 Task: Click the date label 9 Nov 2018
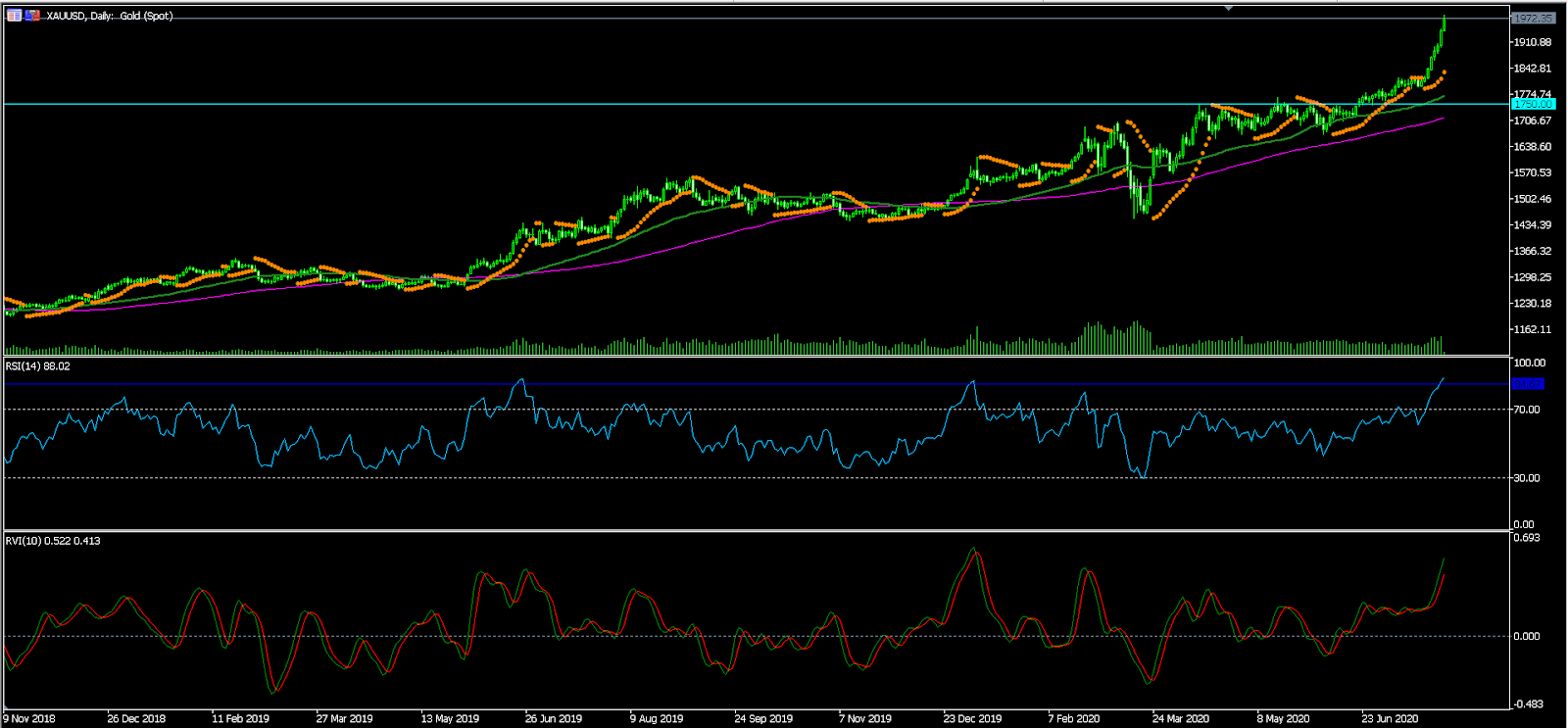click(x=29, y=719)
